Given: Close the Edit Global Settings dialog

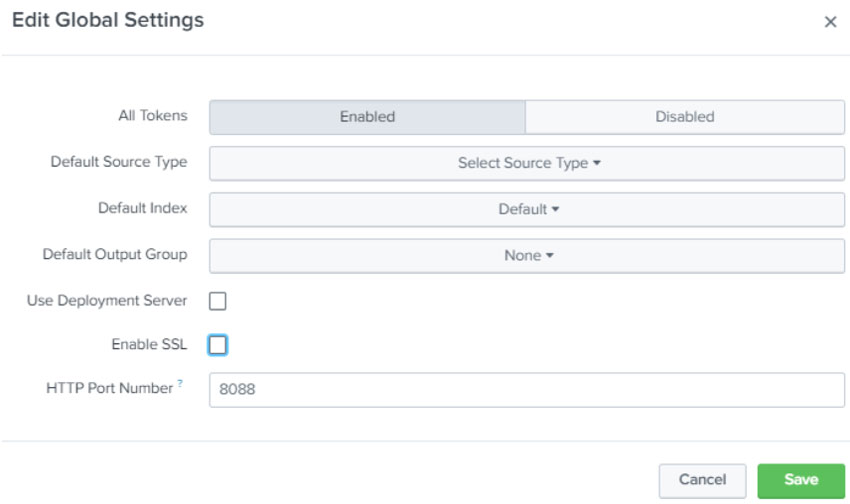Looking at the screenshot, I should pyautogui.click(x=830, y=22).
